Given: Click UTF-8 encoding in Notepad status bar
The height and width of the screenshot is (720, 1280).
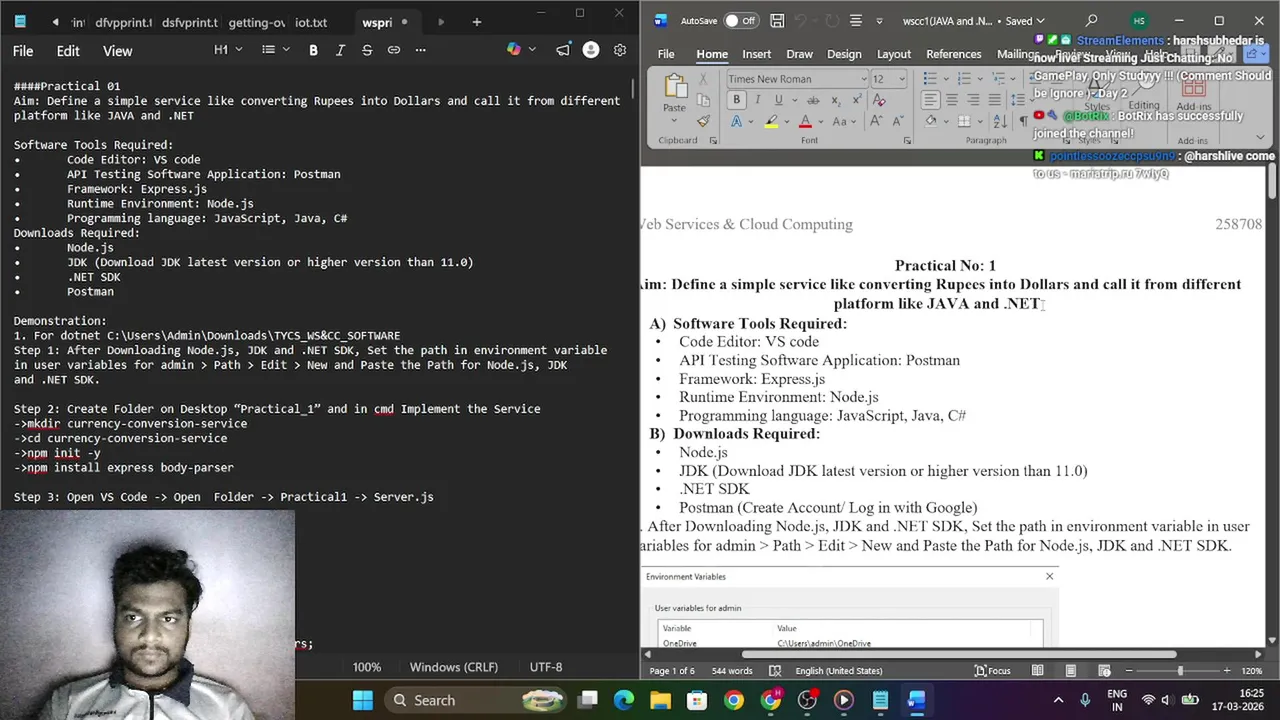Looking at the screenshot, I should tap(546, 667).
